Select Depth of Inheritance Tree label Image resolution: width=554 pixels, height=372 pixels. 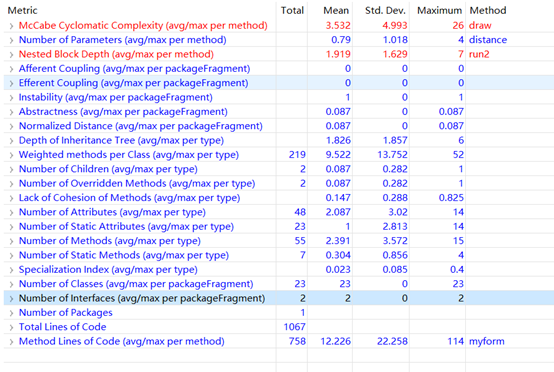(121, 140)
